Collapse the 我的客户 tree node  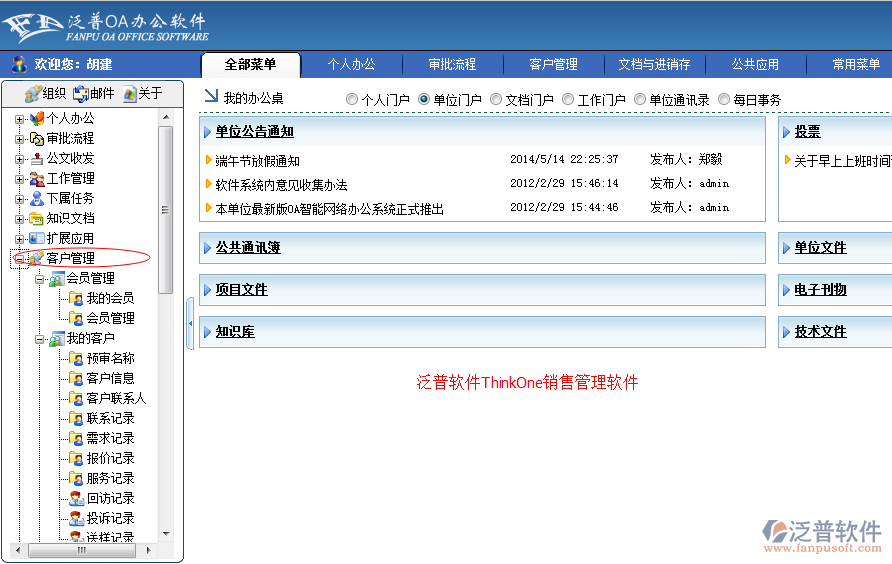click(x=39, y=339)
